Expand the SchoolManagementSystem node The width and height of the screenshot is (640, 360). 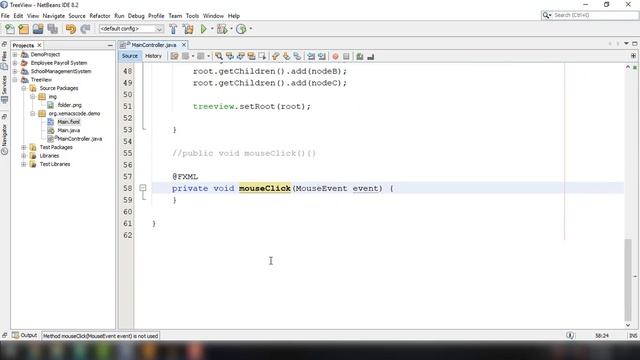[15, 71]
